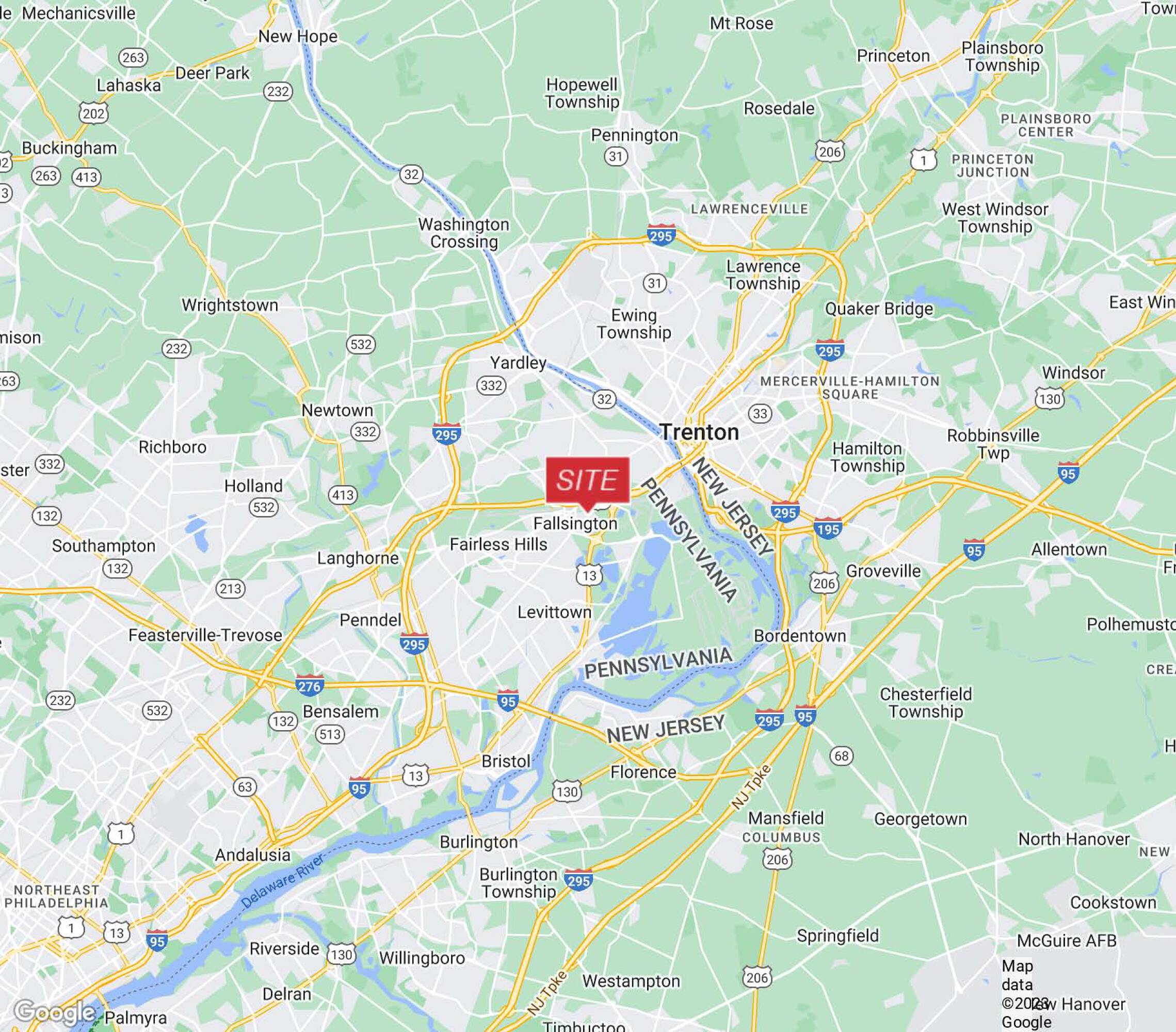
Task: Click the US Route 202 shield
Action: (94, 114)
